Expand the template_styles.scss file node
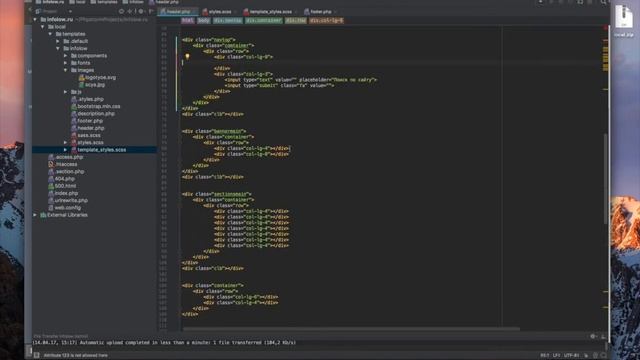 [66, 150]
